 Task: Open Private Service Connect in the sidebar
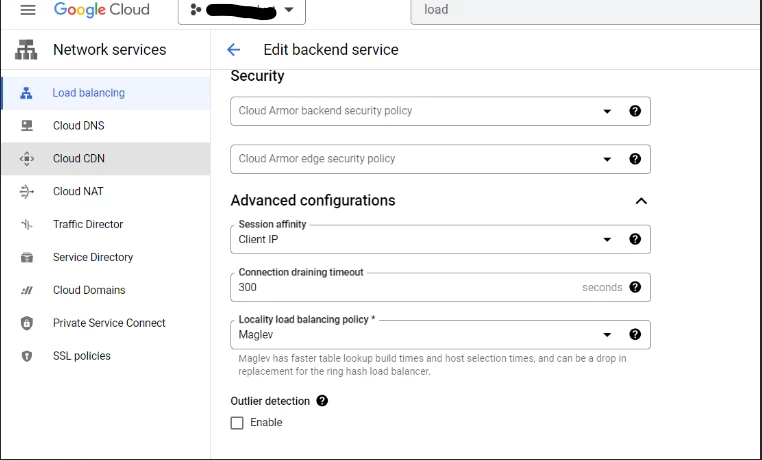point(106,323)
